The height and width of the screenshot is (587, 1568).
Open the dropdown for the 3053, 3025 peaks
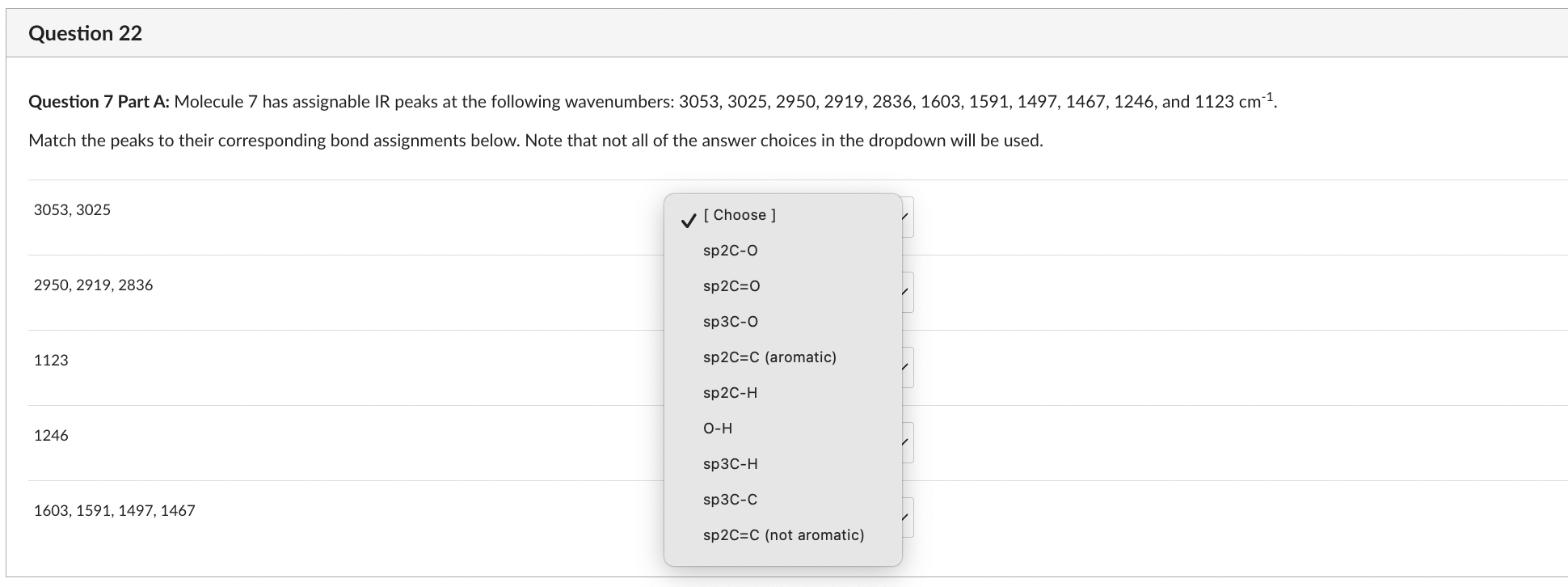click(905, 217)
